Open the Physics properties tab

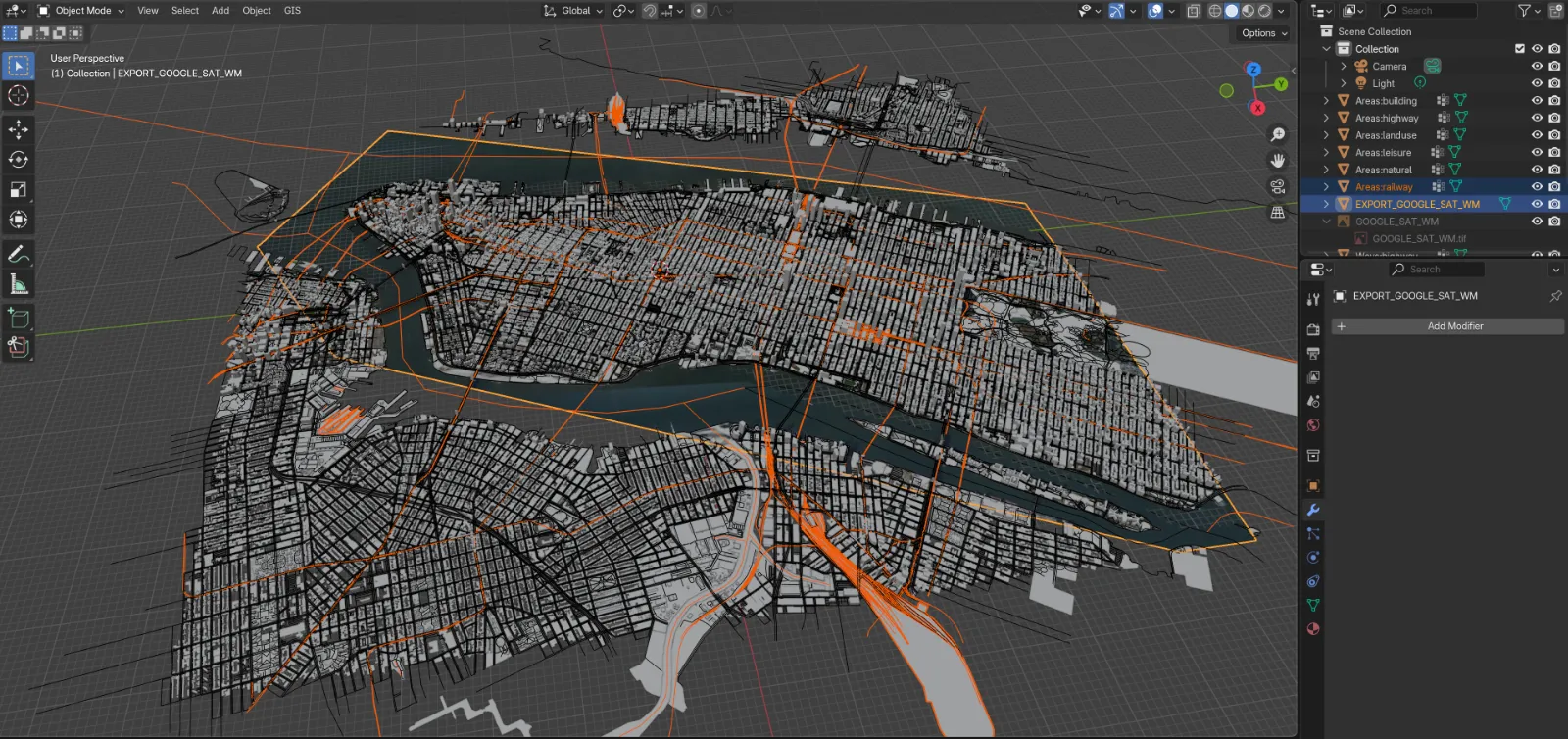(1313, 557)
